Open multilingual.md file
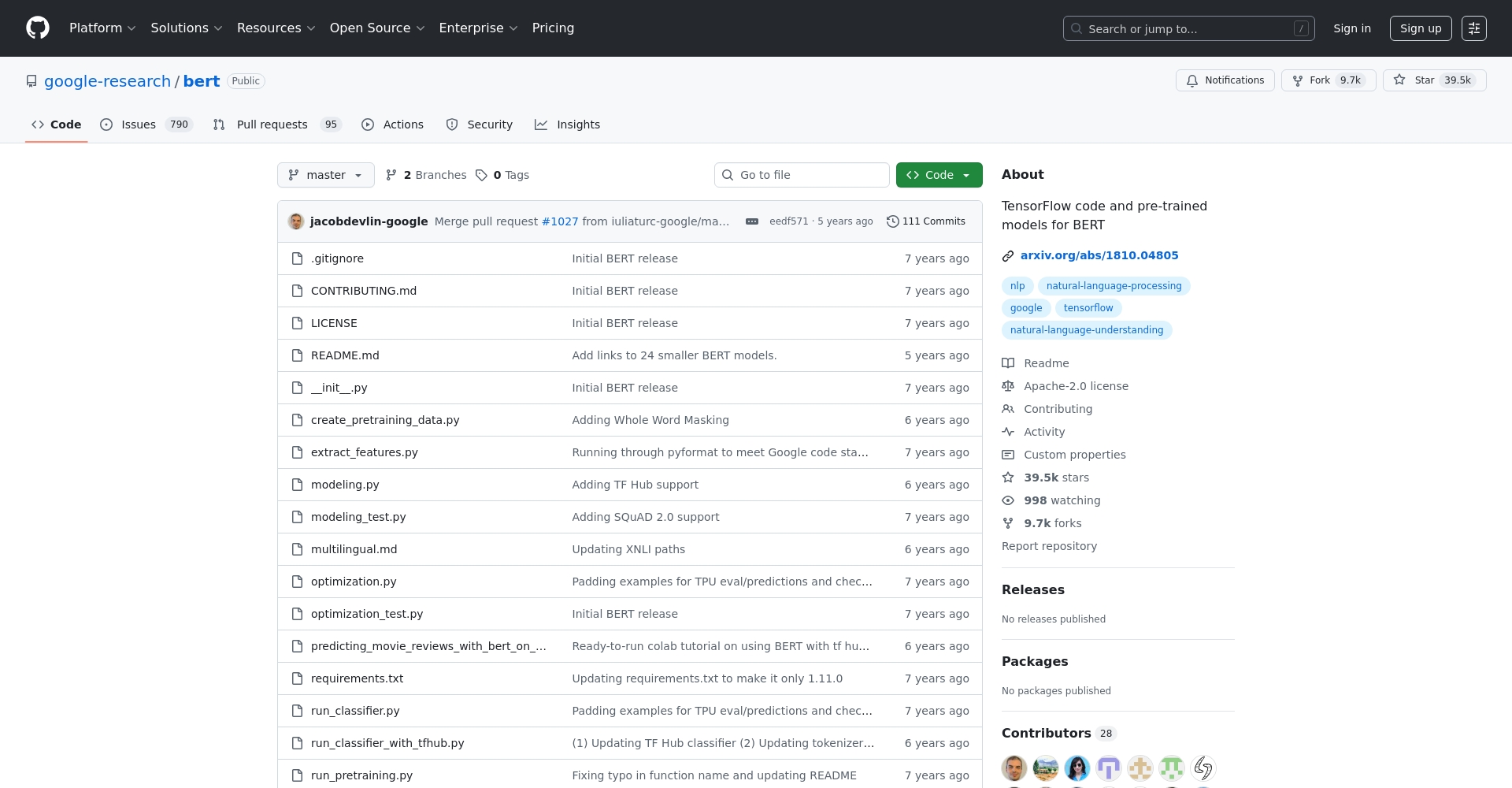The width and height of the screenshot is (1512, 788). coord(354,549)
